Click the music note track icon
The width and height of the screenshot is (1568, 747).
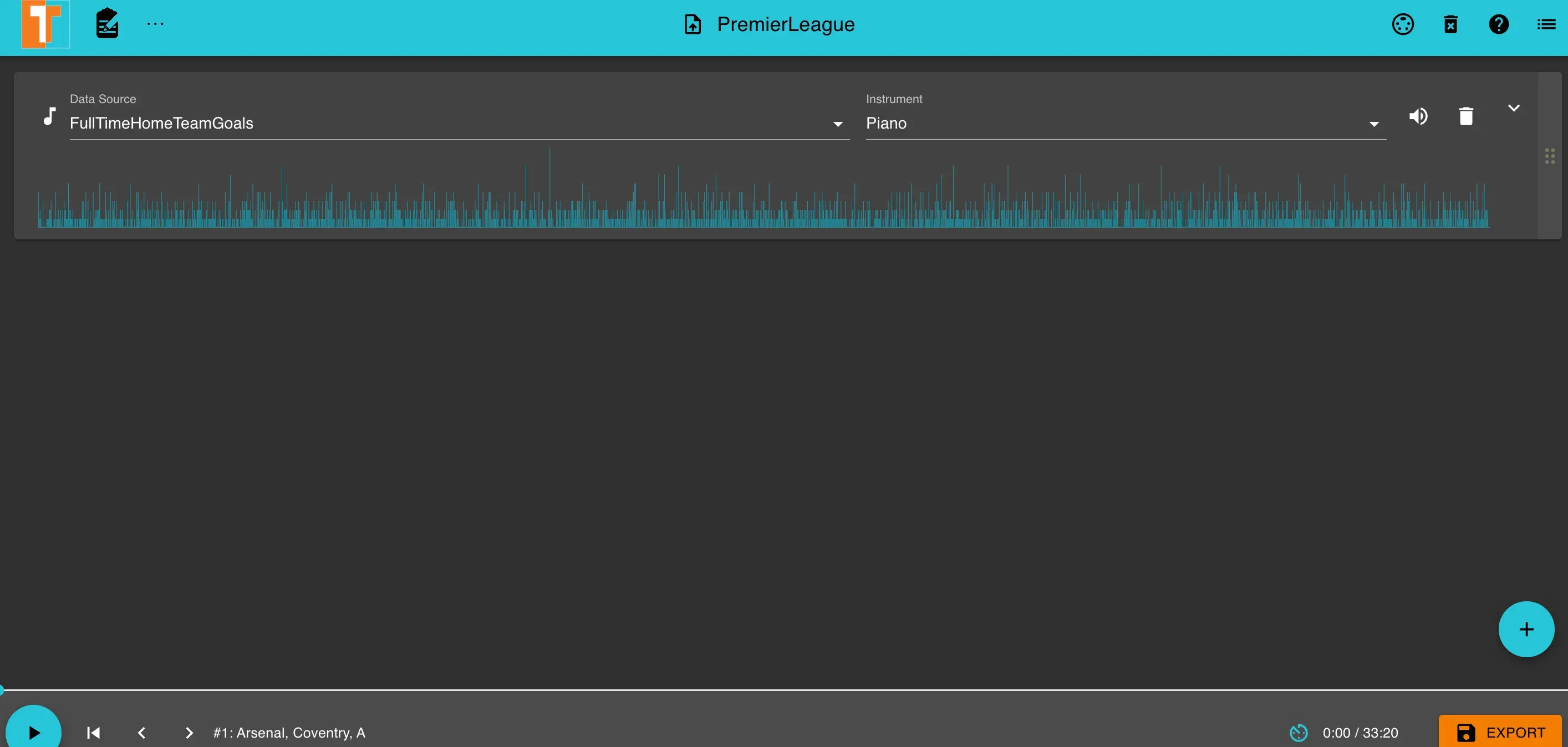click(50, 116)
